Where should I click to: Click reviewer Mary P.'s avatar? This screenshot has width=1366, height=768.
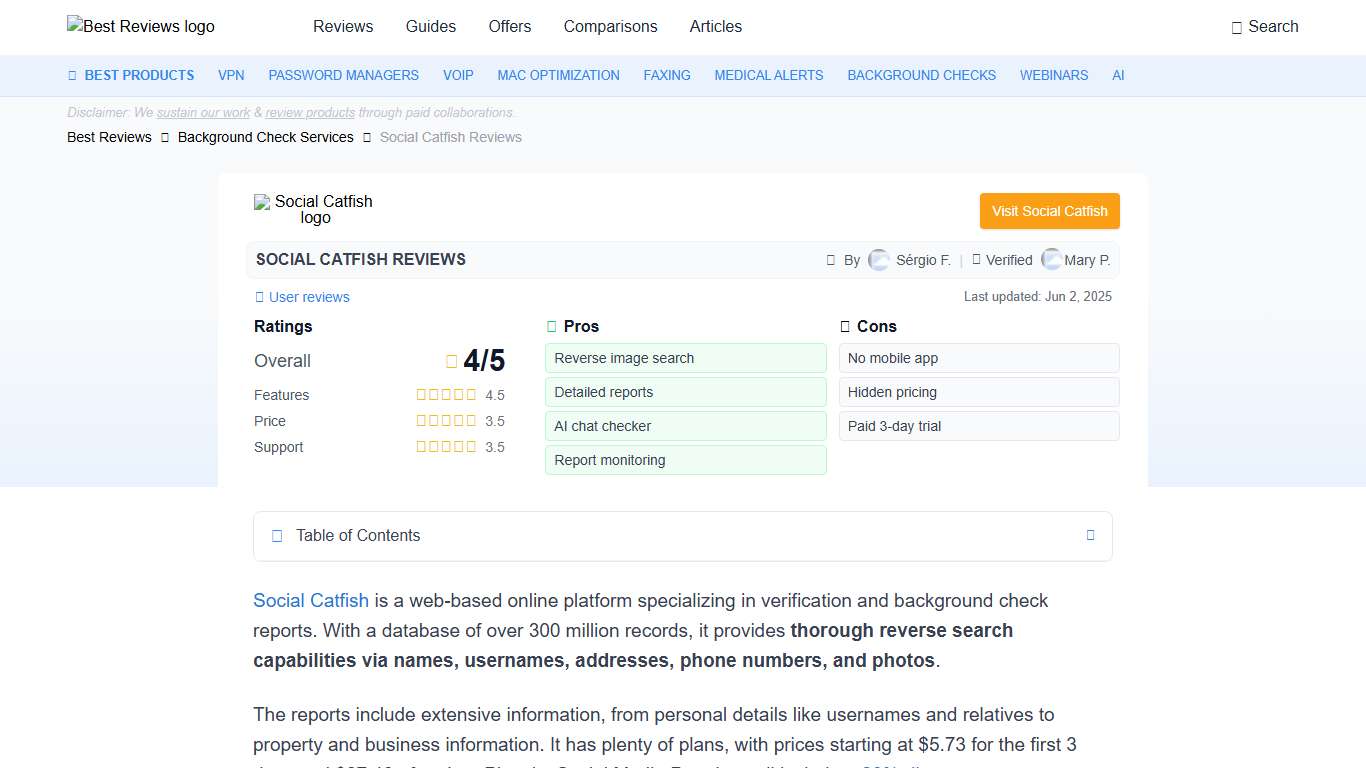[1052, 259]
